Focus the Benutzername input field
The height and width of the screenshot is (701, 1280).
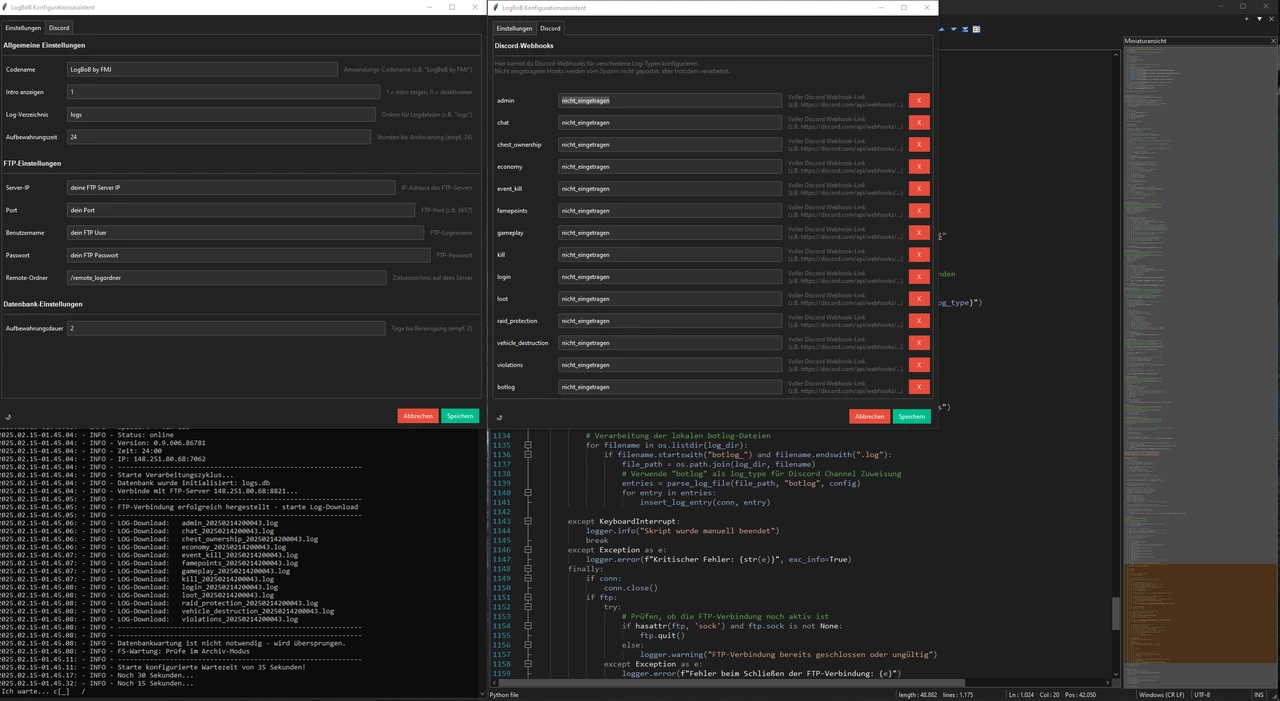(245, 232)
